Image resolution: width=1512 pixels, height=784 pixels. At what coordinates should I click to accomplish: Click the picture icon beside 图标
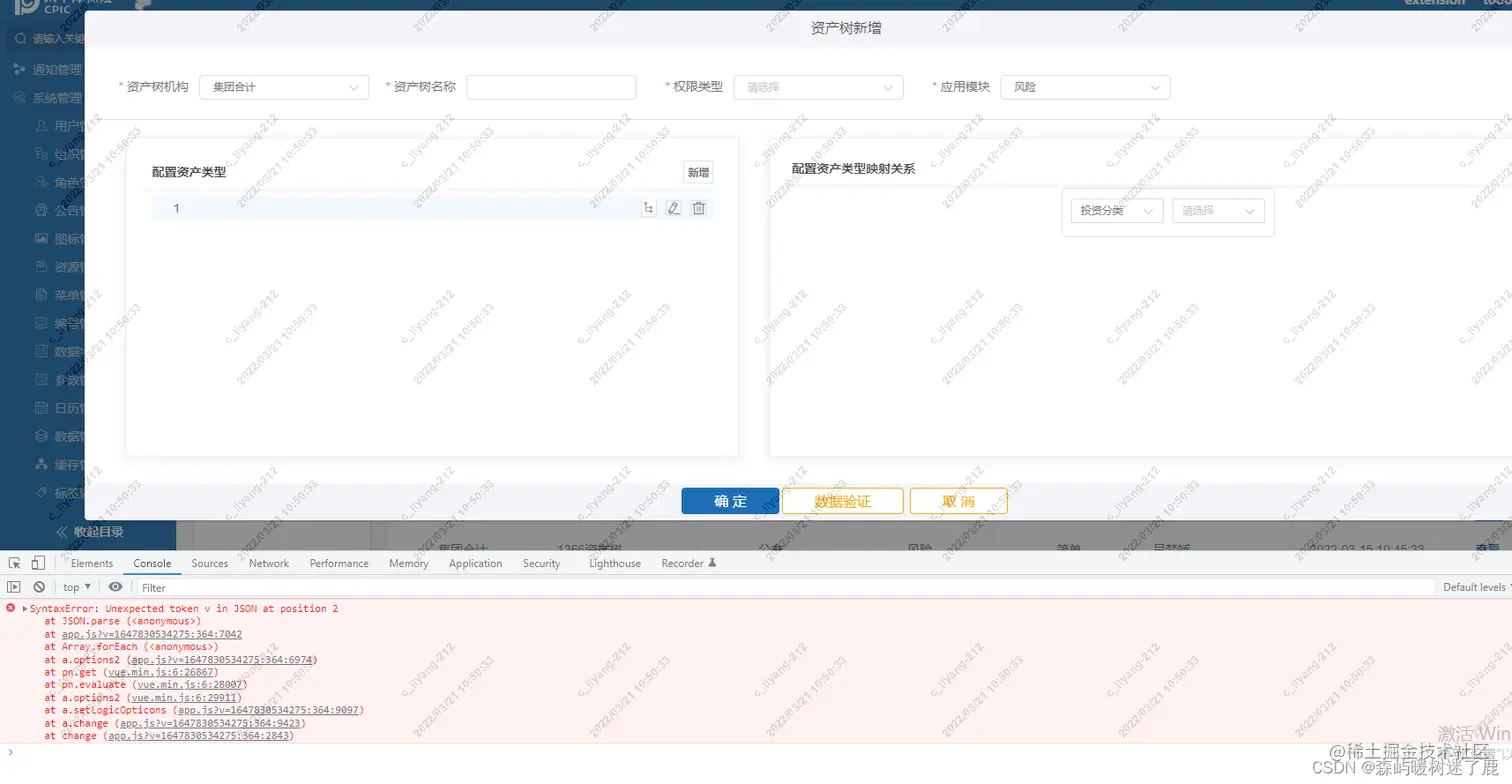[42, 239]
